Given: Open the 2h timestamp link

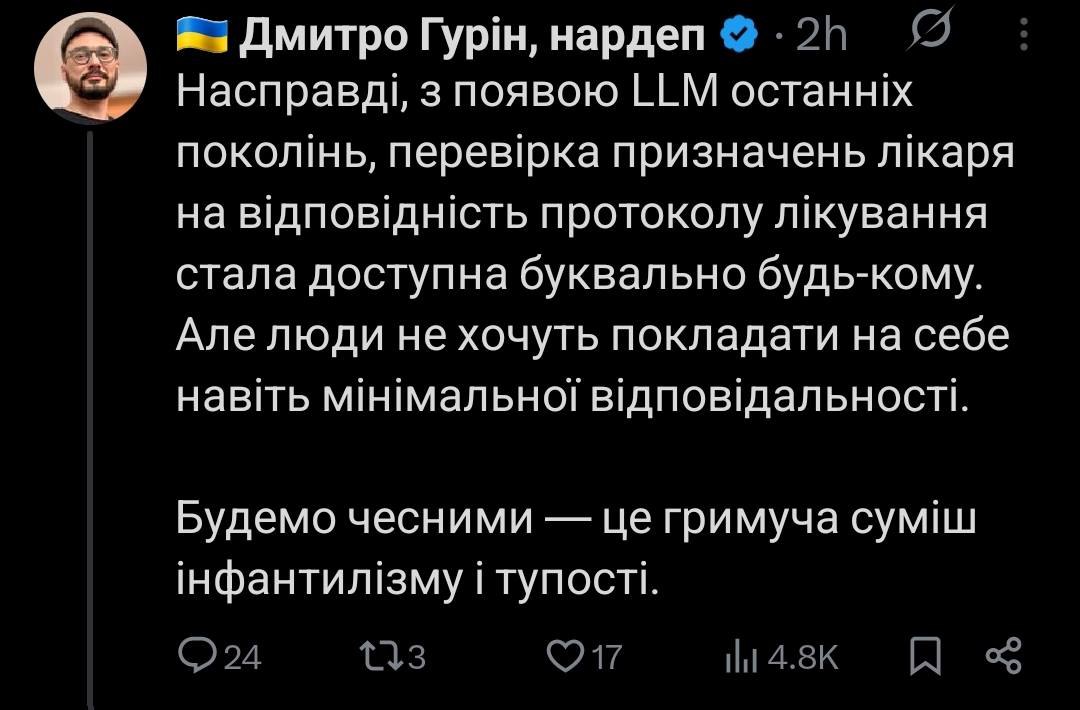Looking at the screenshot, I should click(822, 37).
